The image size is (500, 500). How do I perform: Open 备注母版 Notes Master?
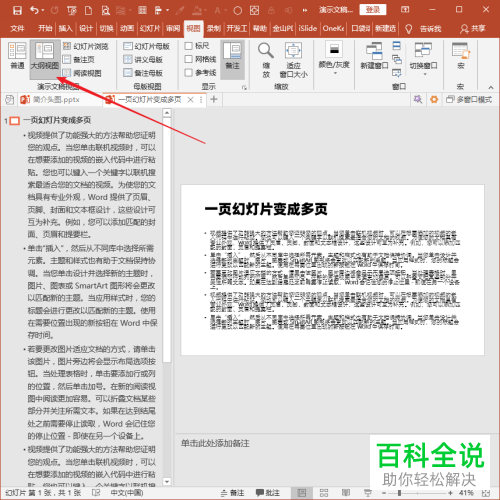143,73
